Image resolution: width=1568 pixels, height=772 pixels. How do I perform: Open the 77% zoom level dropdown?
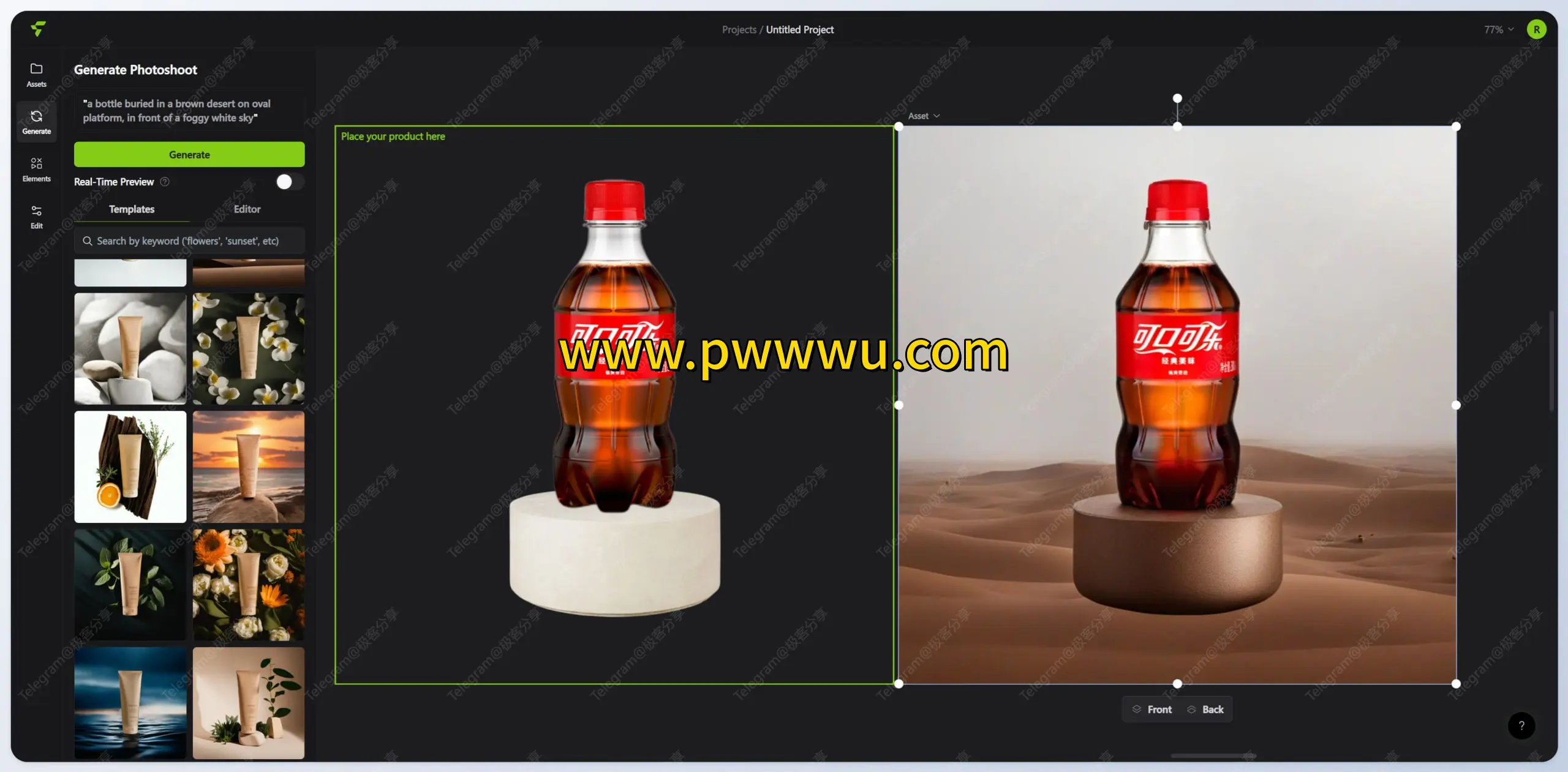[x=1497, y=29]
